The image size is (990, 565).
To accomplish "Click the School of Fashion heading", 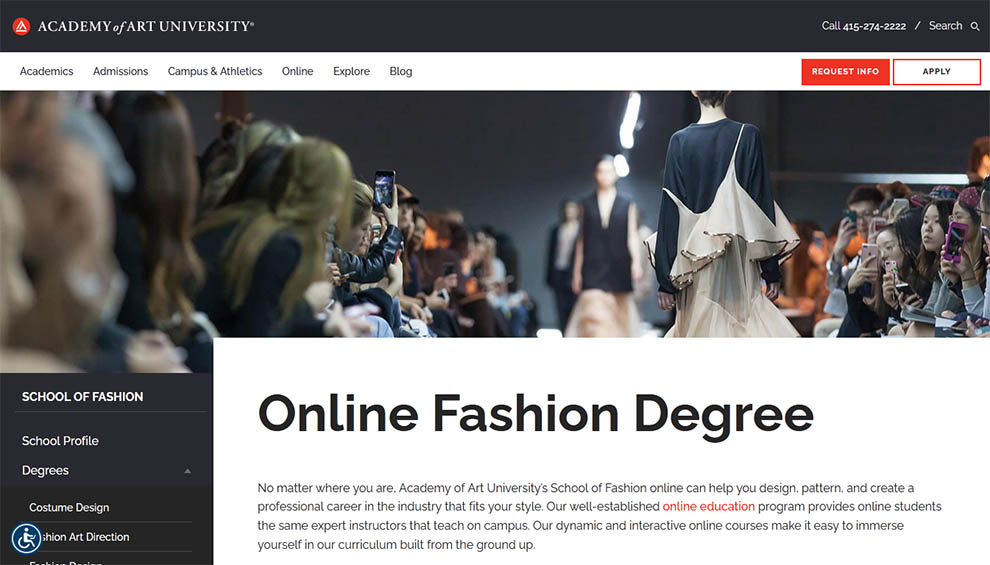I will [x=82, y=396].
